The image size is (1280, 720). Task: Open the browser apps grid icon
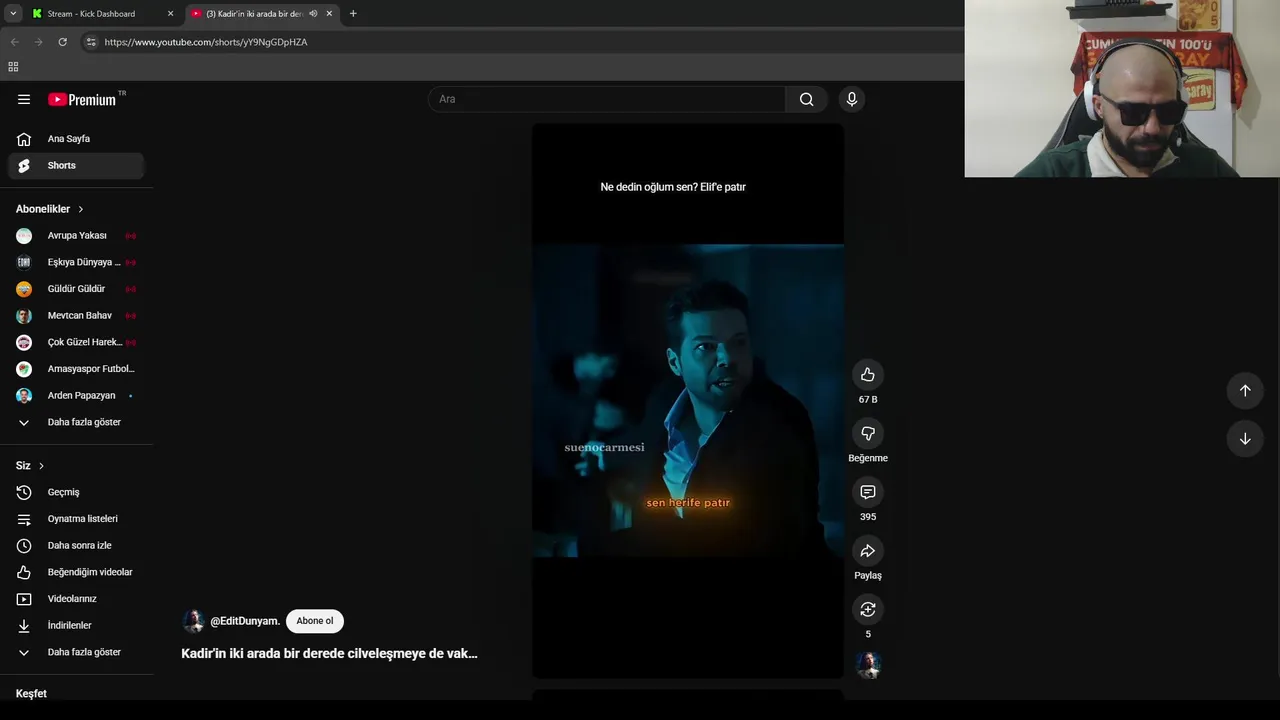pyautogui.click(x=13, y=67)
